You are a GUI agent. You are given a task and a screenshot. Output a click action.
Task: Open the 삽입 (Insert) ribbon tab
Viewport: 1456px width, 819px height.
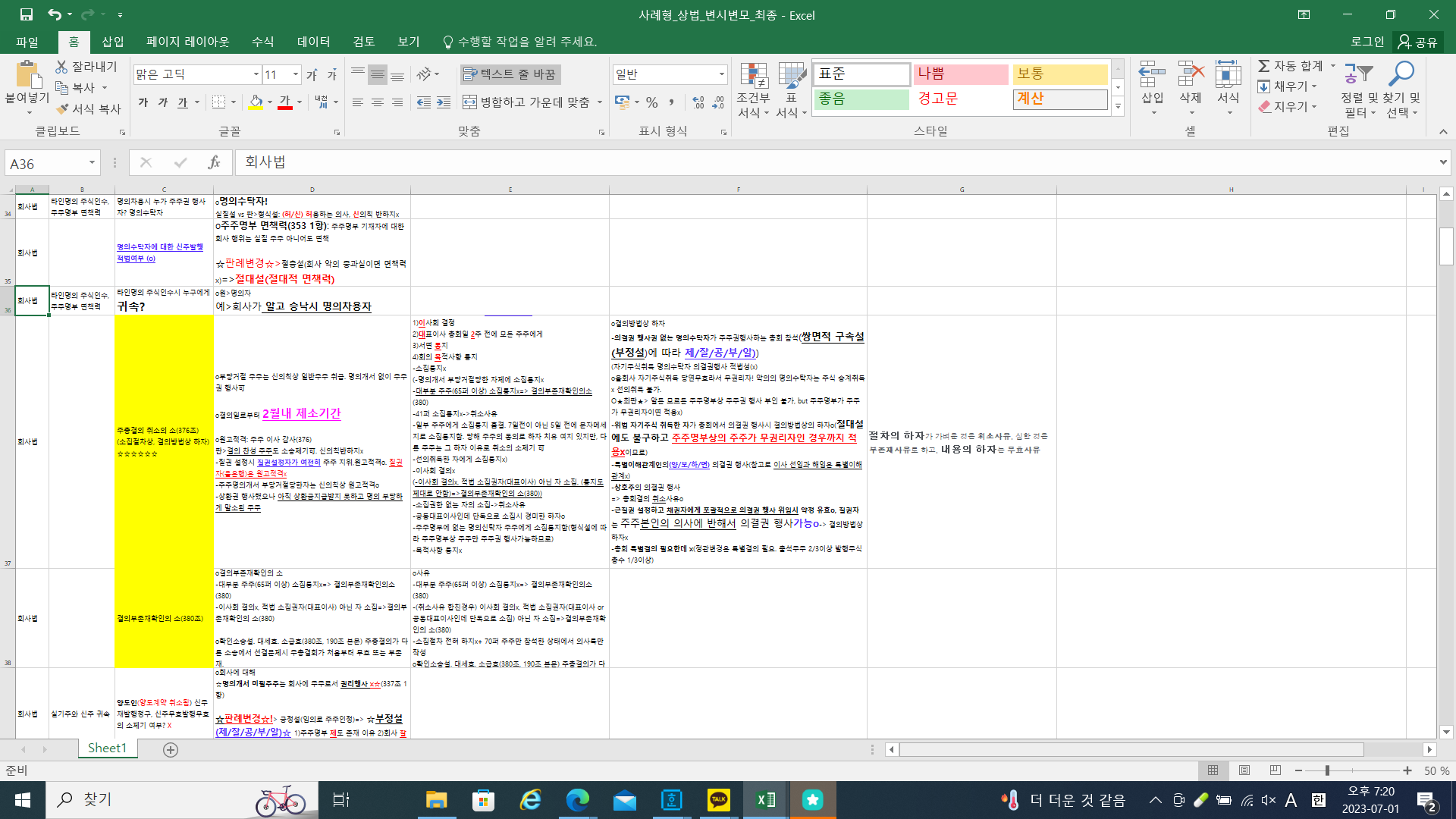pos(112,42)
